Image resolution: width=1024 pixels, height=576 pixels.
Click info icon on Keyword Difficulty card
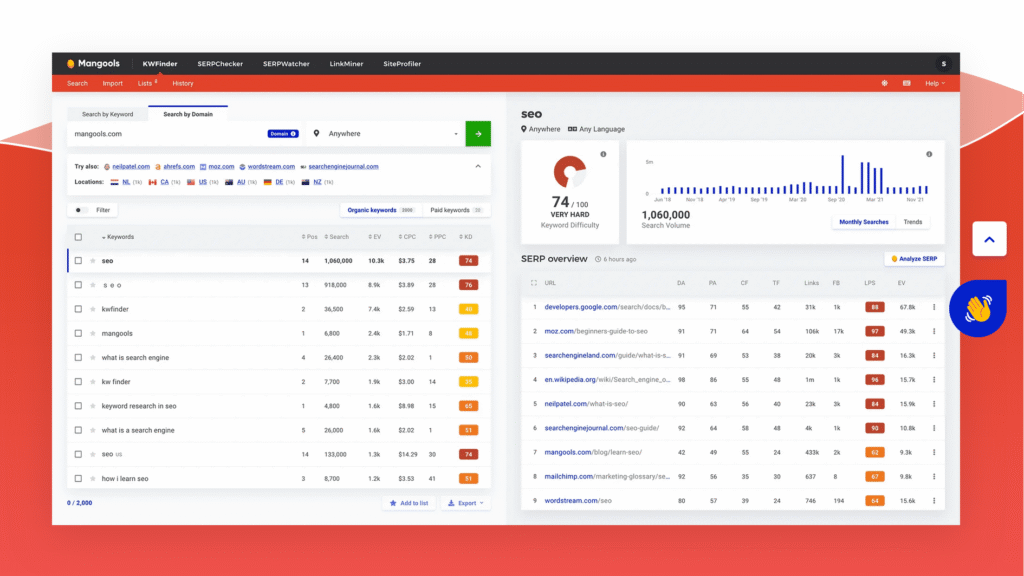tap(603, 154)
